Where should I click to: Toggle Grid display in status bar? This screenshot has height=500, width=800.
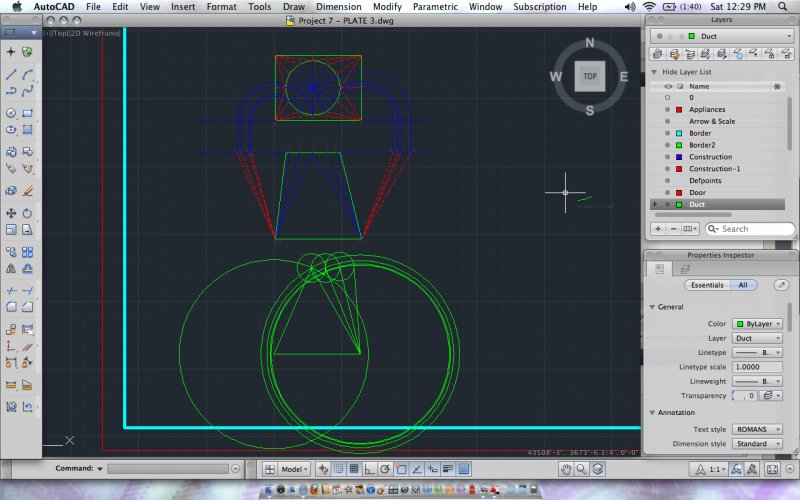(354, 469)
